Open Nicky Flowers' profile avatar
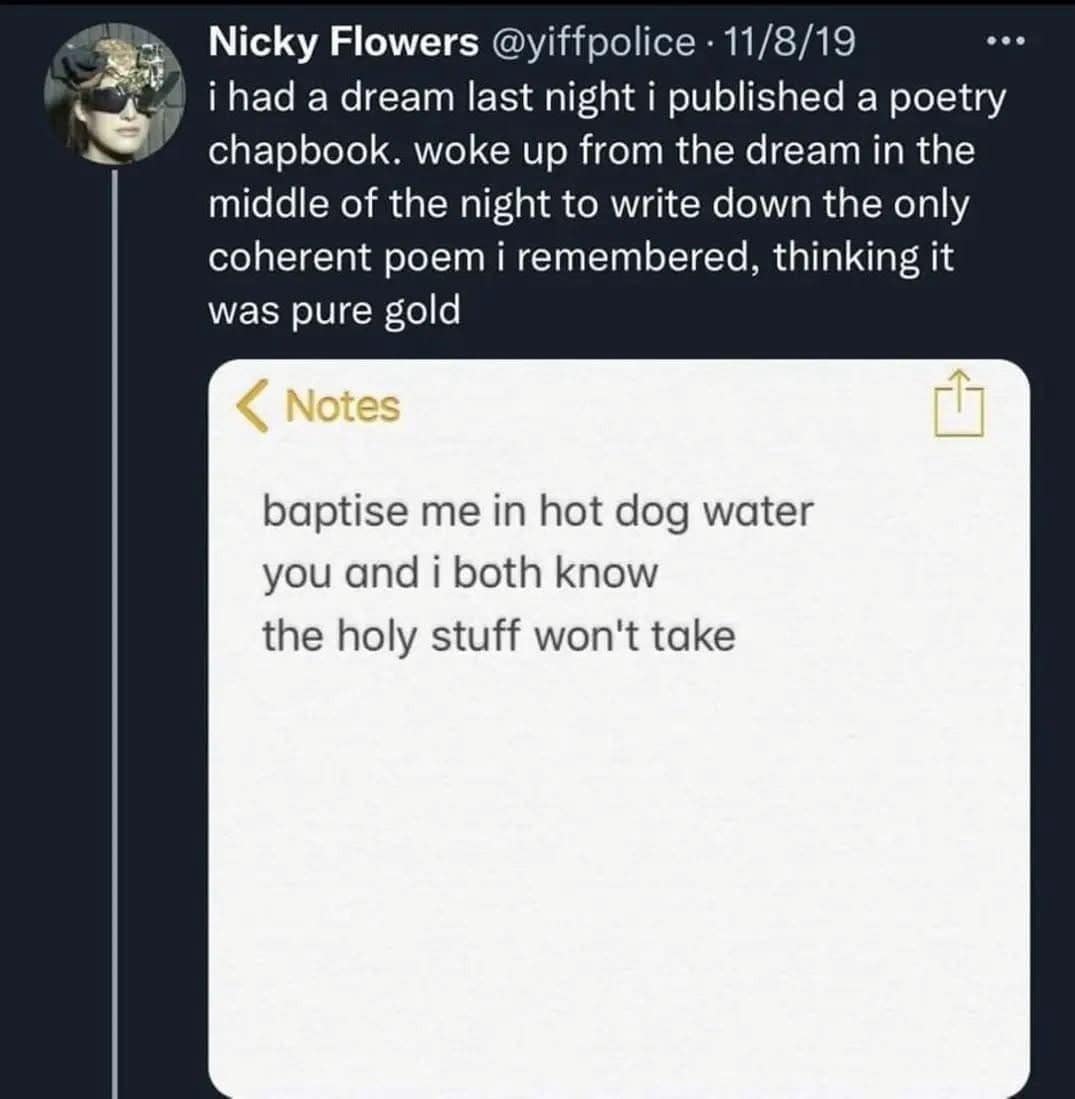 116,95
